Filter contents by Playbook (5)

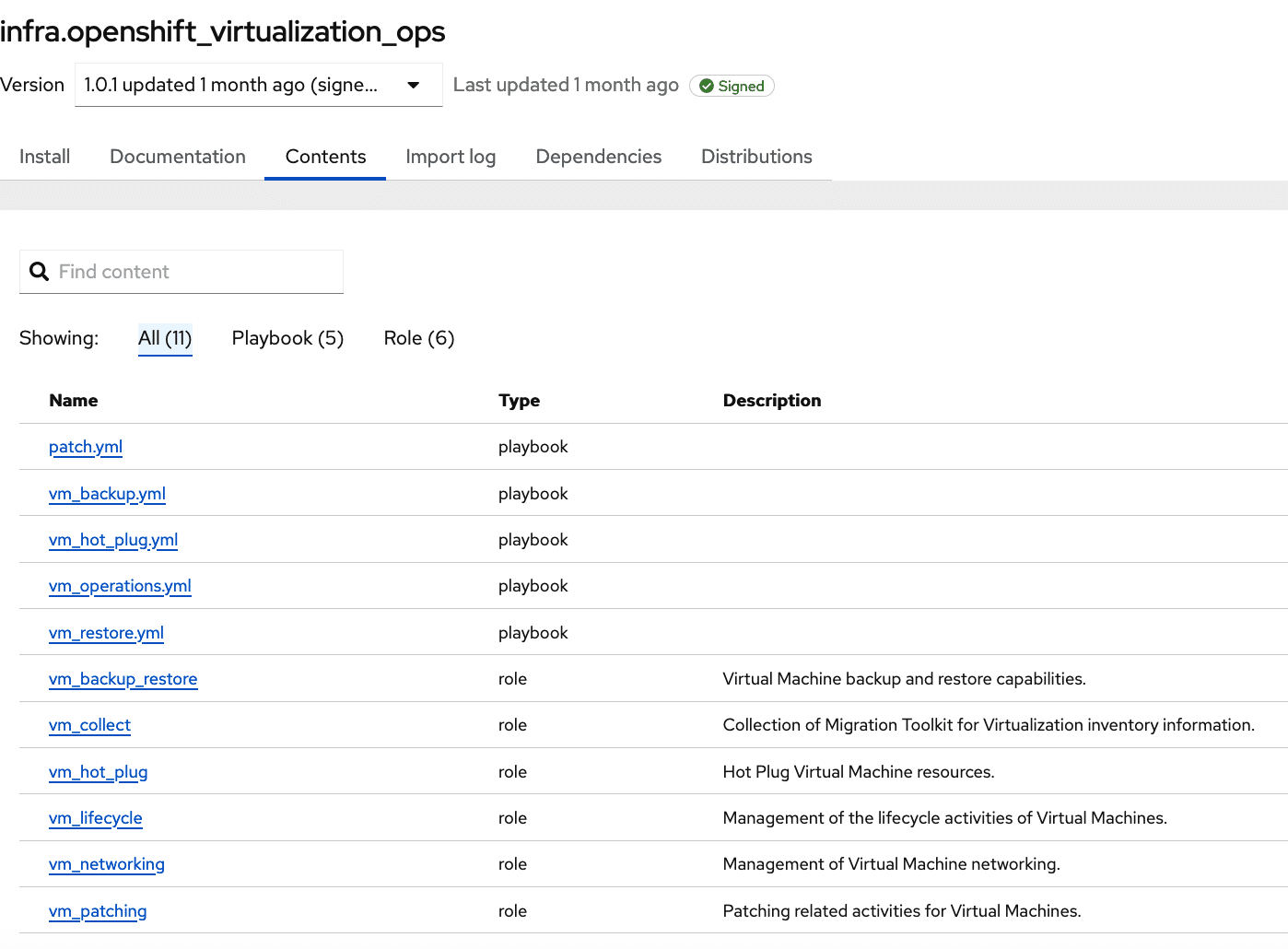coord(287,338)
